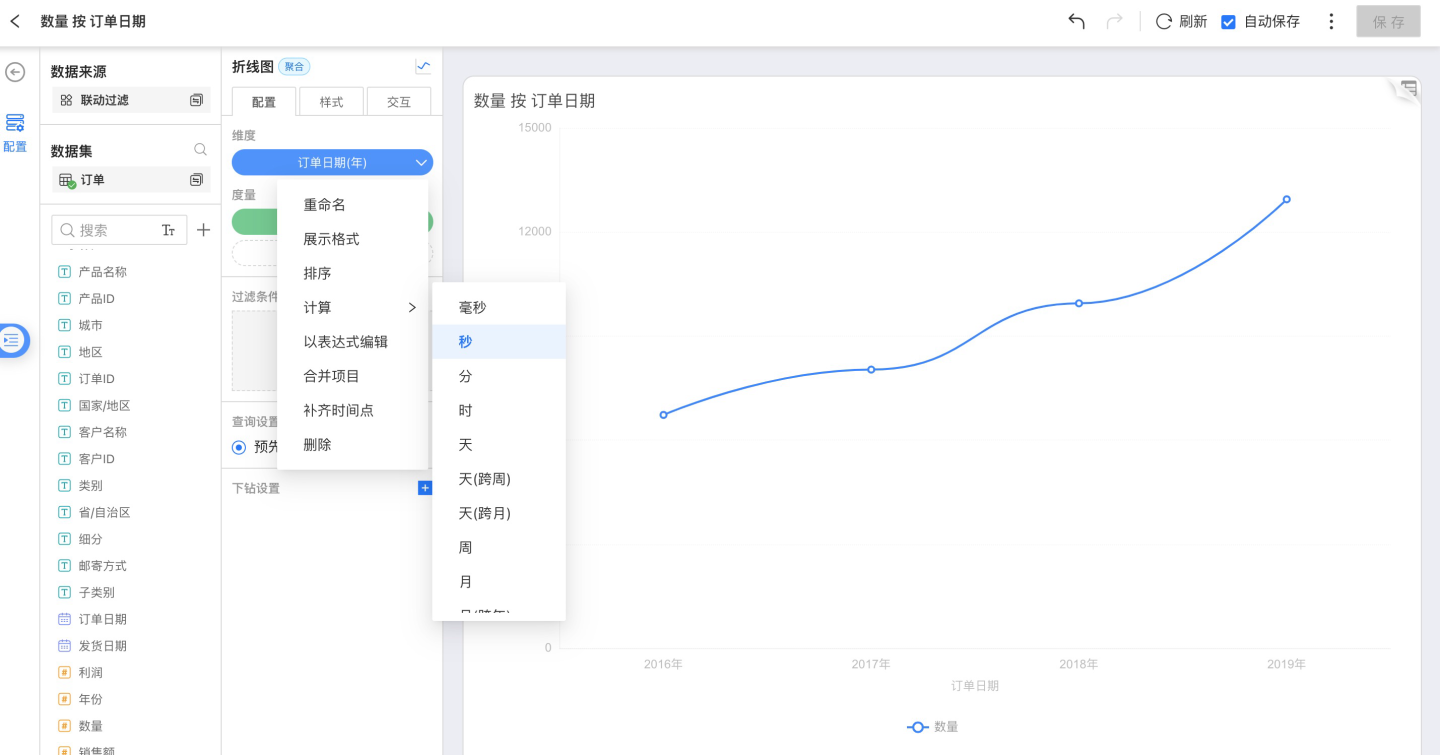Viewport: 1440px width, 755px height.
Task: Collapse panel with circled left arrow
Action: (x=15, y=72)
